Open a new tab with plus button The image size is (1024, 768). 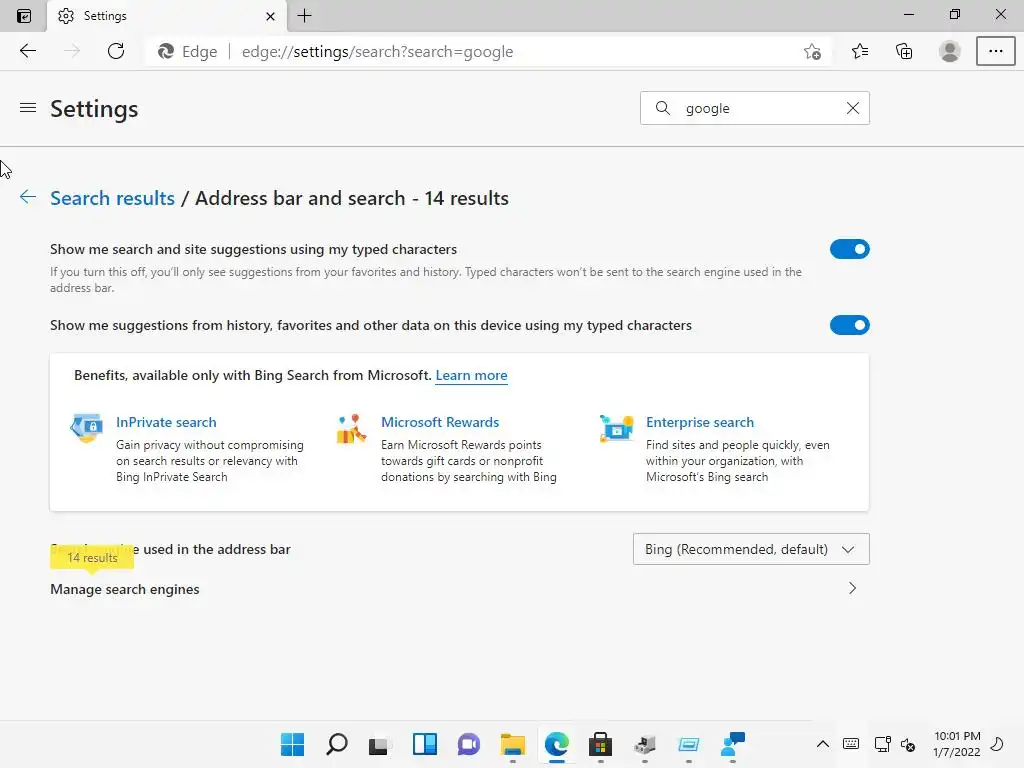[x=304, y=16]
